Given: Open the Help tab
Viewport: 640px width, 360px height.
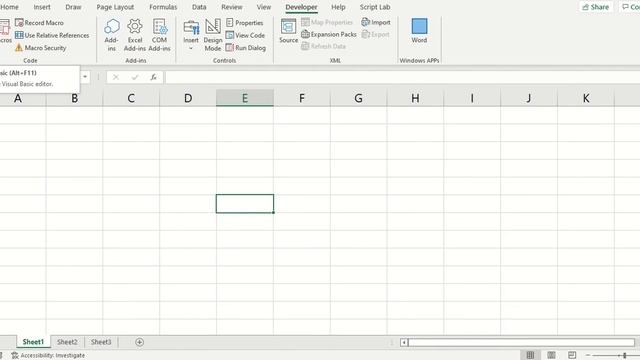Looking at the screenshot, I should [x=338, y=7].
